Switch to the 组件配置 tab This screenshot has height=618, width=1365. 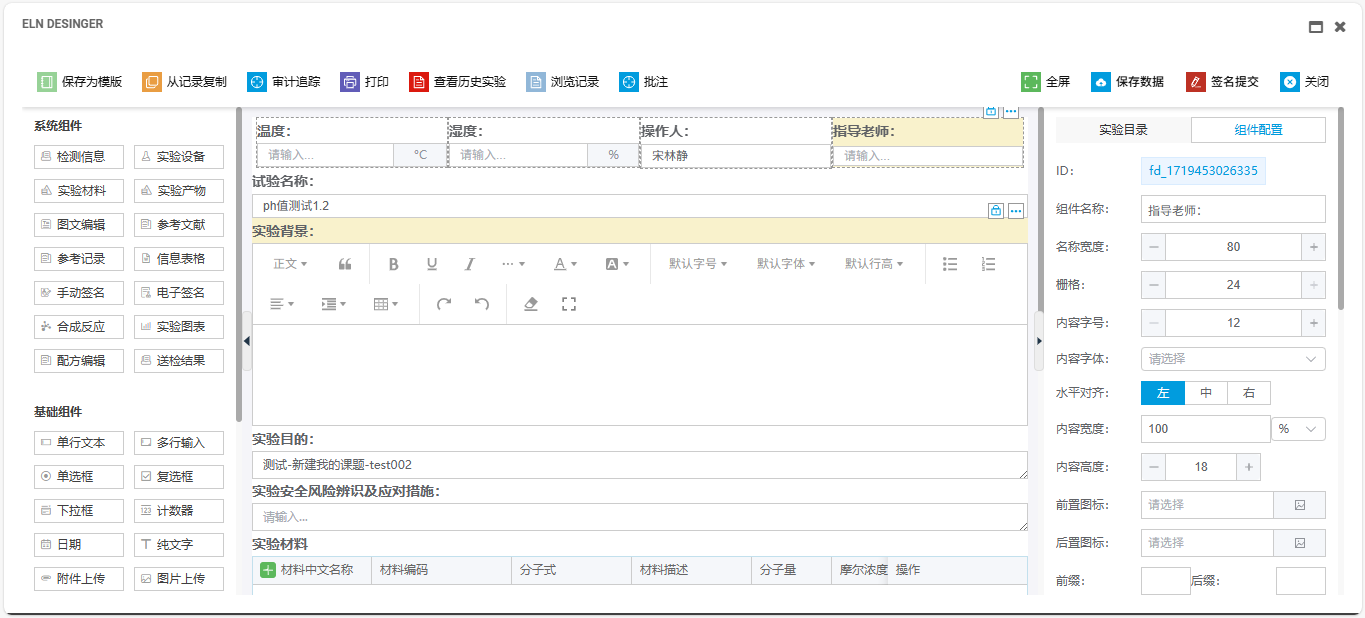click(1258, 130)
